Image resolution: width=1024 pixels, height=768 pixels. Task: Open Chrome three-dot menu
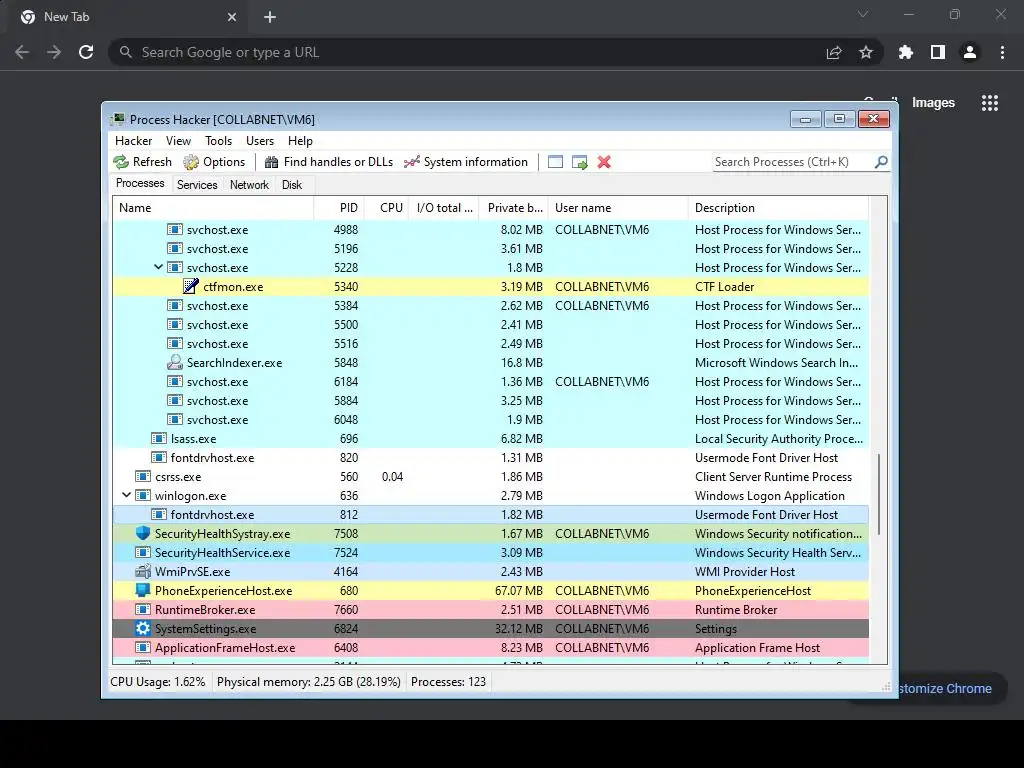1002,52
